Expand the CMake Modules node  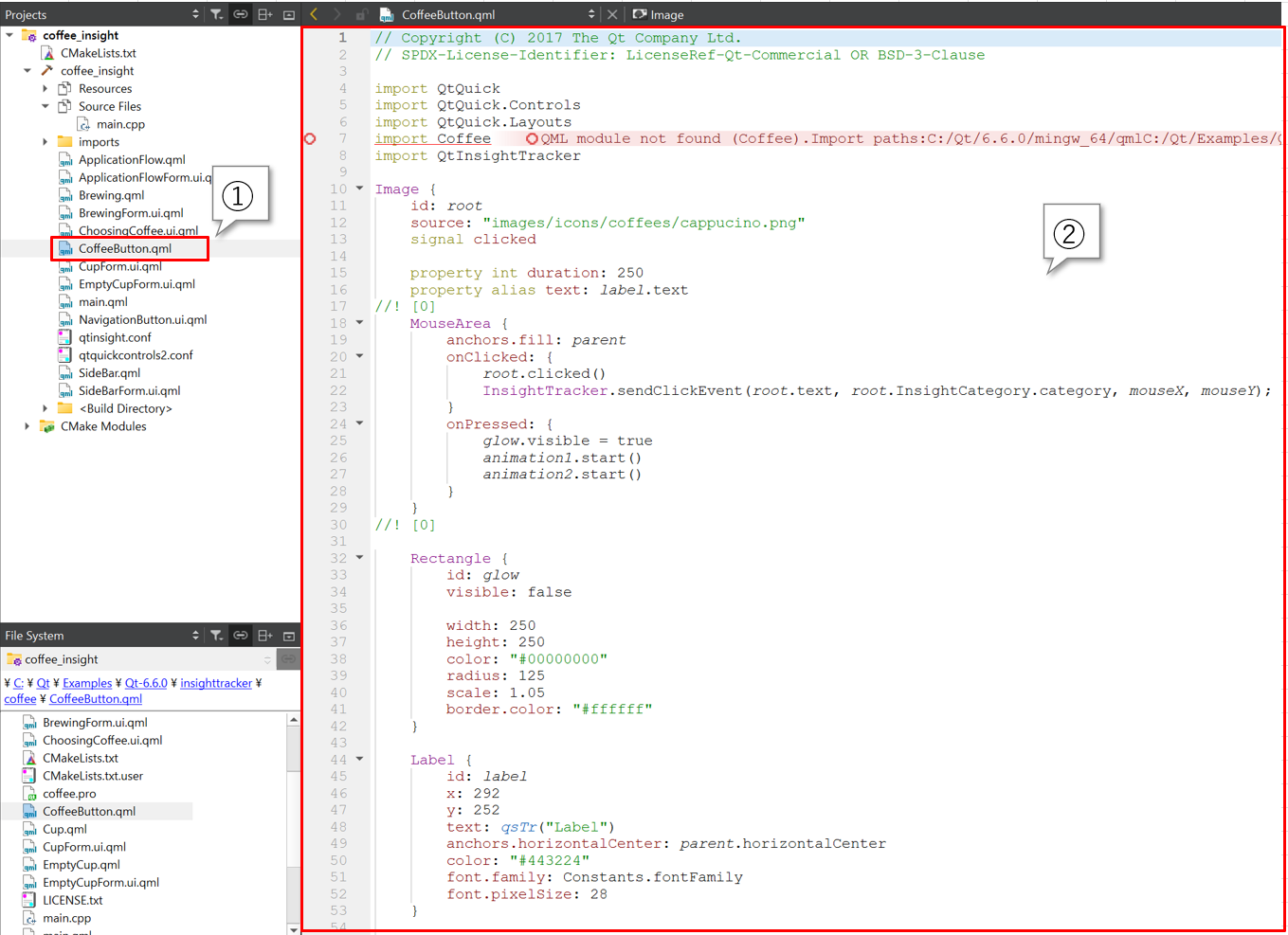click(27, 426)
